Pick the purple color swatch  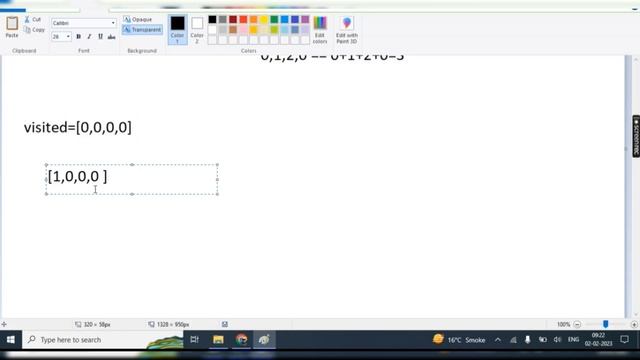click(305, 19)
